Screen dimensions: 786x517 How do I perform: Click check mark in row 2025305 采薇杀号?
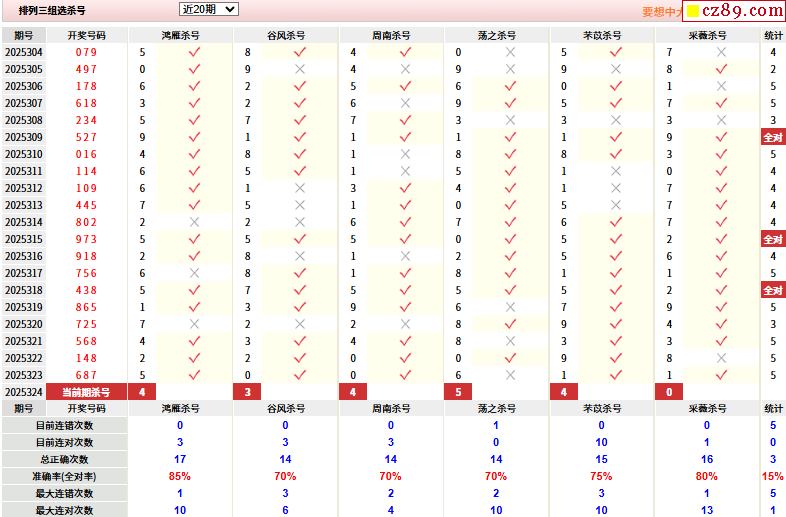(721, 69)
